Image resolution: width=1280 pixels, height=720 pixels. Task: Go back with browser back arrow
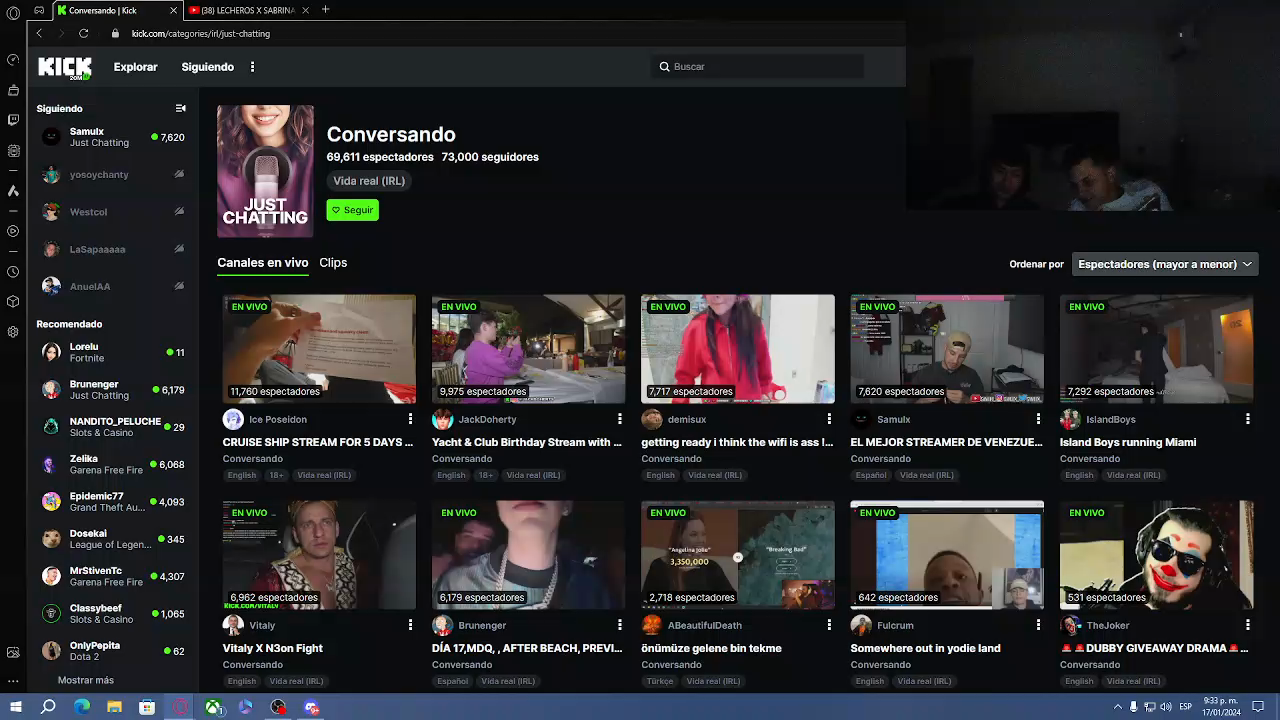[x=39, y=33]
